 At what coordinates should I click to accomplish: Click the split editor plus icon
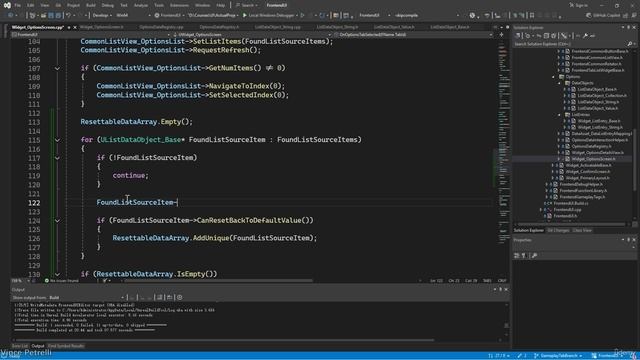501,35
